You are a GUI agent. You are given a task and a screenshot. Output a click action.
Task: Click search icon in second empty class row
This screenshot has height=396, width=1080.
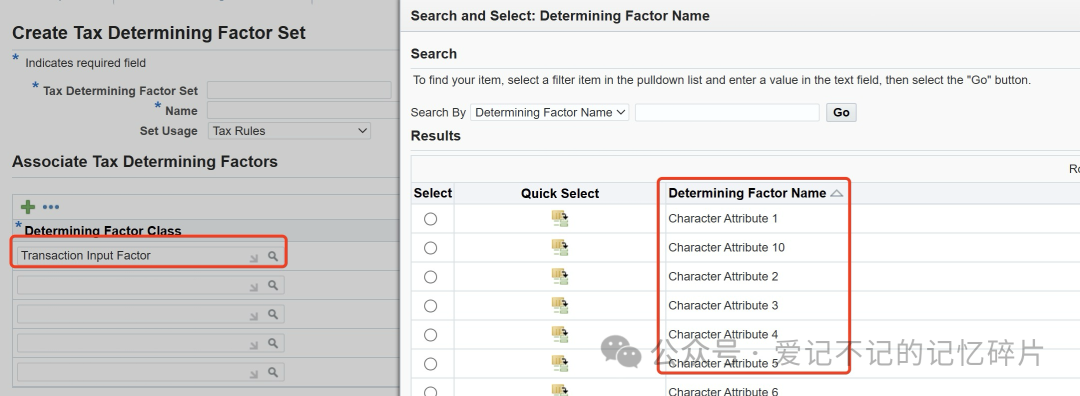click(273, 314)
